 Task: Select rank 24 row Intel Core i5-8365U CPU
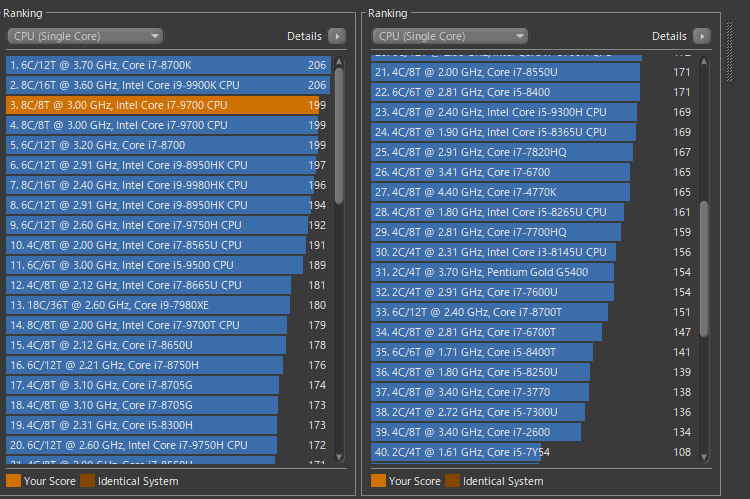coord(533,133)
